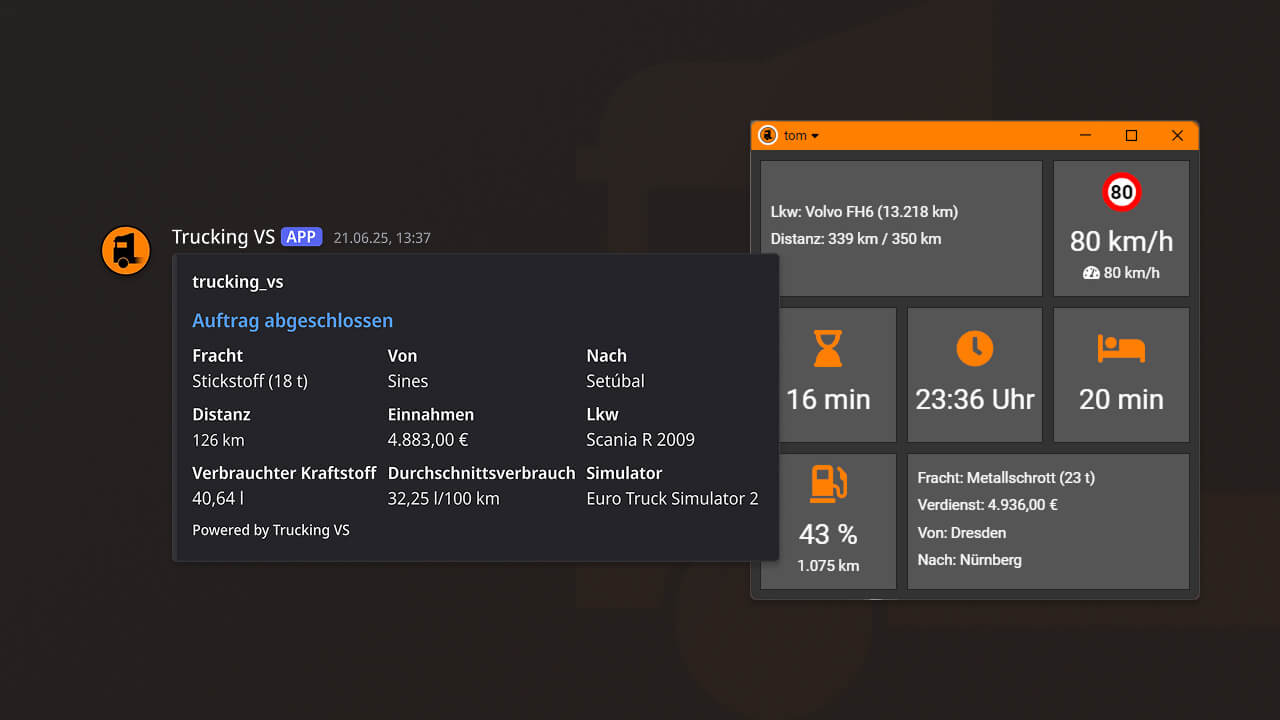Open the tom user dropdown
This screenshot has height=720, width=1280.
coord(801,136)
